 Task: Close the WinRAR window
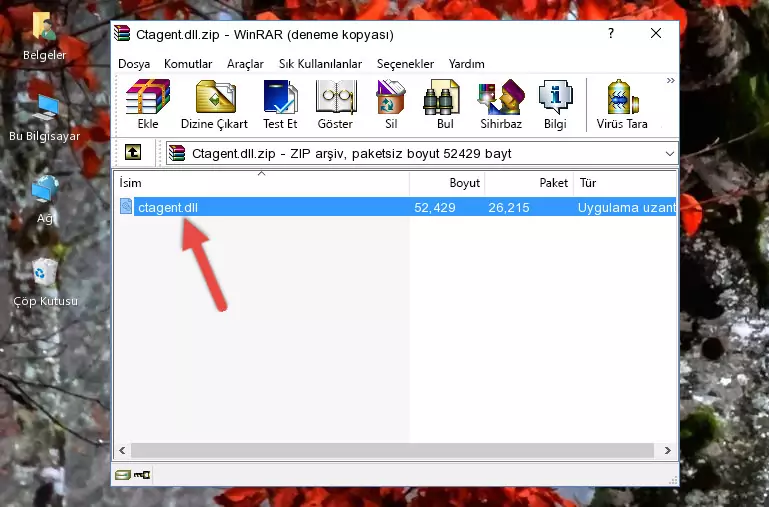[656, 33]
